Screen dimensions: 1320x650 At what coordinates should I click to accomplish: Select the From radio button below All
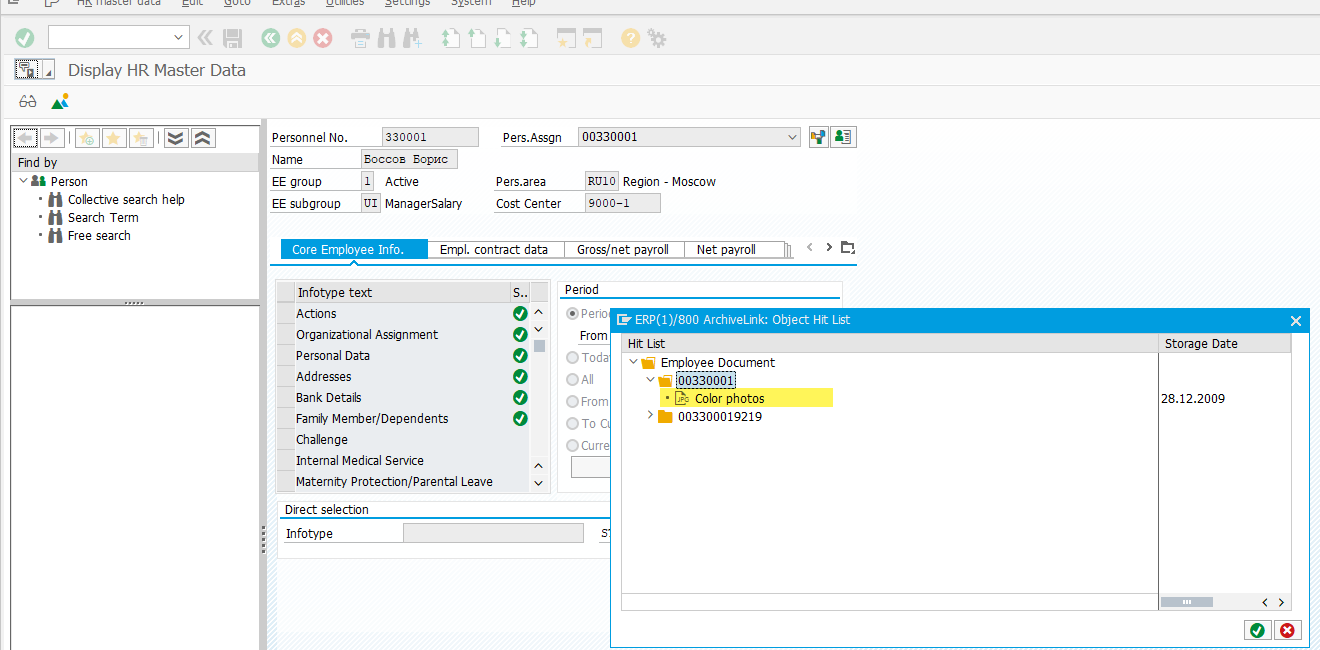[573, 401]
